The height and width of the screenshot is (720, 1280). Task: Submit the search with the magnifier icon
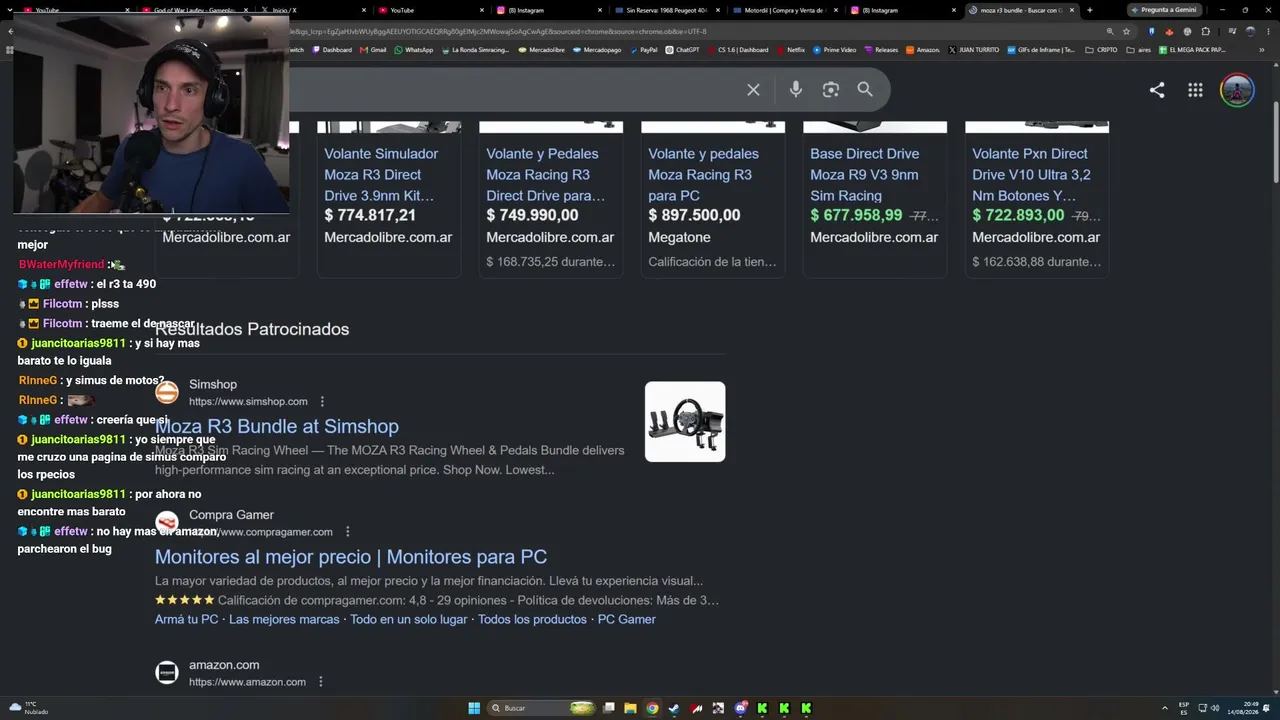point(865,90)
